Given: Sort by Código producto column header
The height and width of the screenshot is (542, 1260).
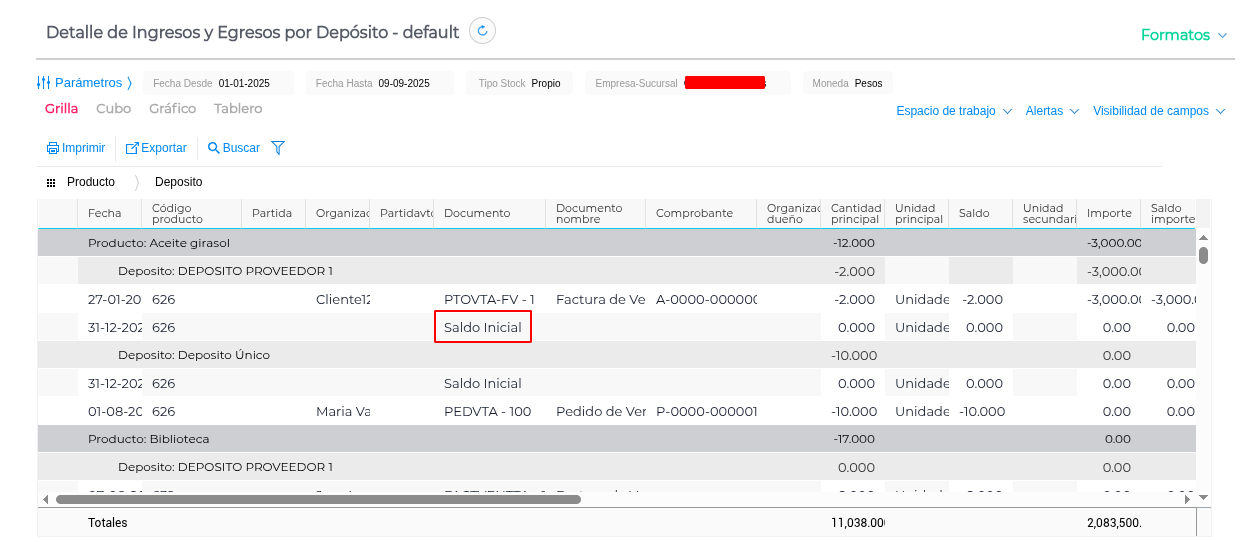Looking at the screenshot, I should [192, 213].
